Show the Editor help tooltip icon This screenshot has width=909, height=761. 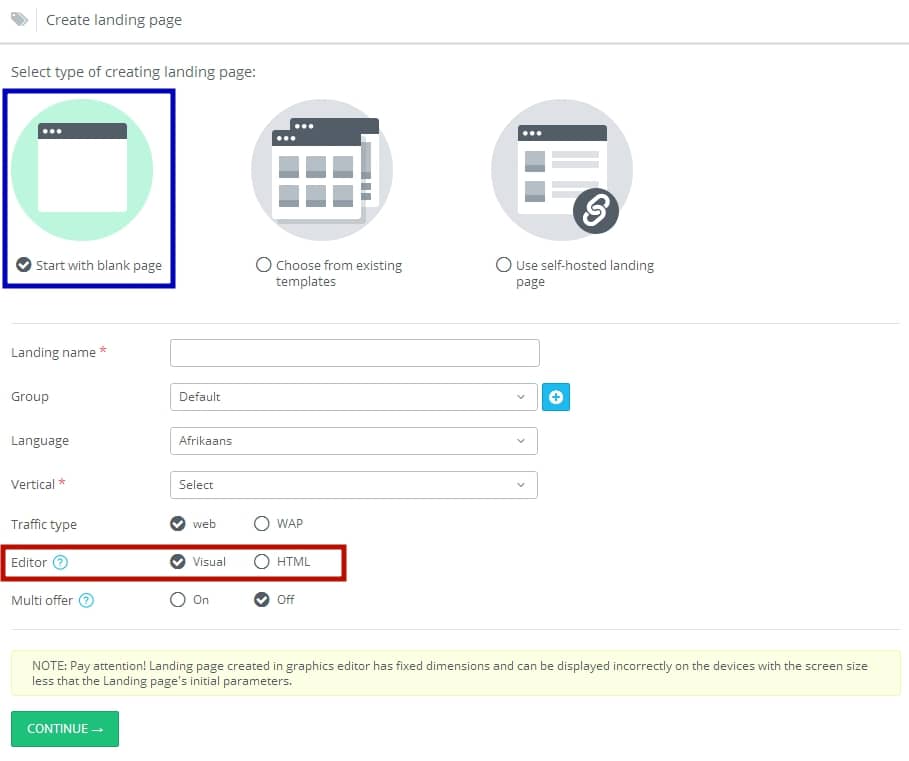click(x=60, y=562)
